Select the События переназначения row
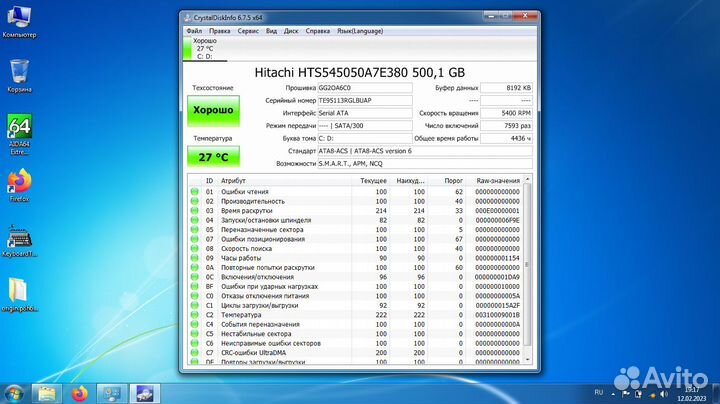720x404 pixels. click(x=355, y=325)
